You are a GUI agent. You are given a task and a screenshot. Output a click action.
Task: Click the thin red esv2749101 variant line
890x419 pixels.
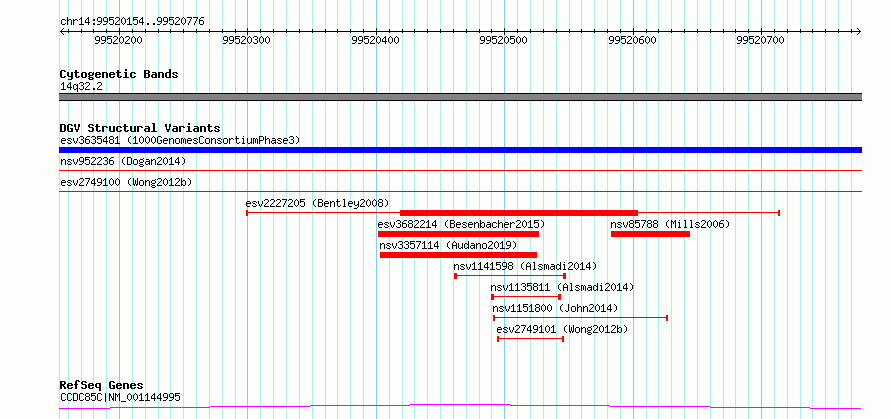click(x=530, y=339)
